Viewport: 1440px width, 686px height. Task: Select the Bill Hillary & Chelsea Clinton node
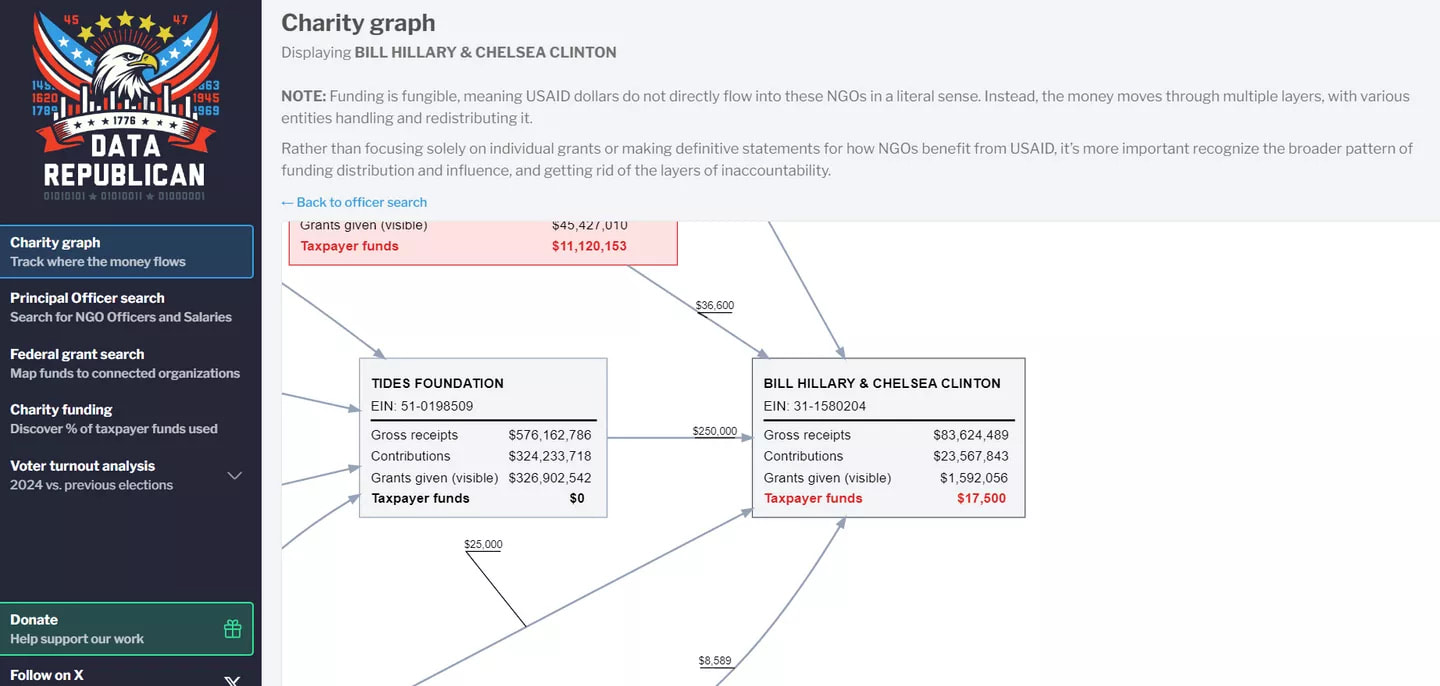pos(888,438)
